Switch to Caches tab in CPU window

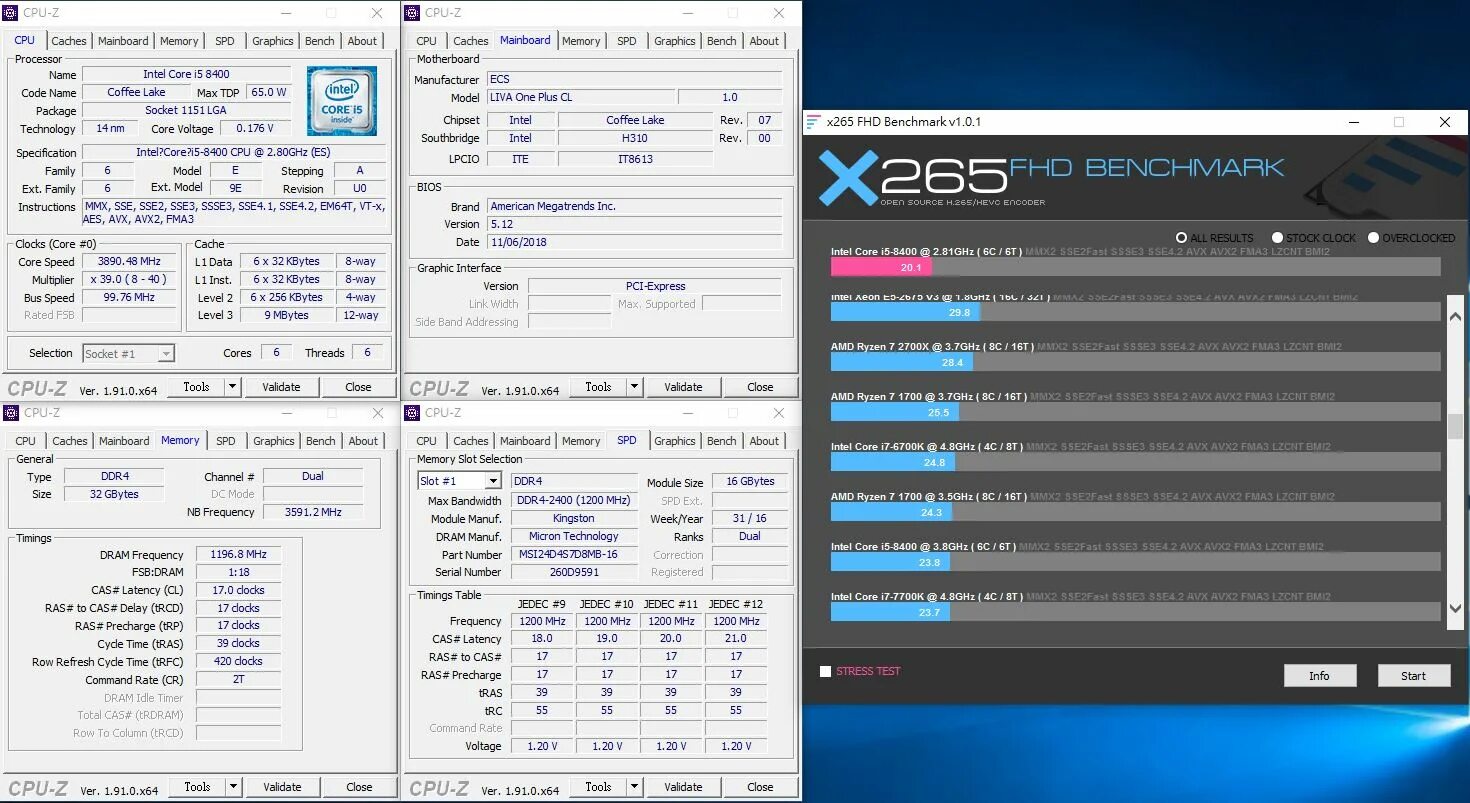coord(69,41)
